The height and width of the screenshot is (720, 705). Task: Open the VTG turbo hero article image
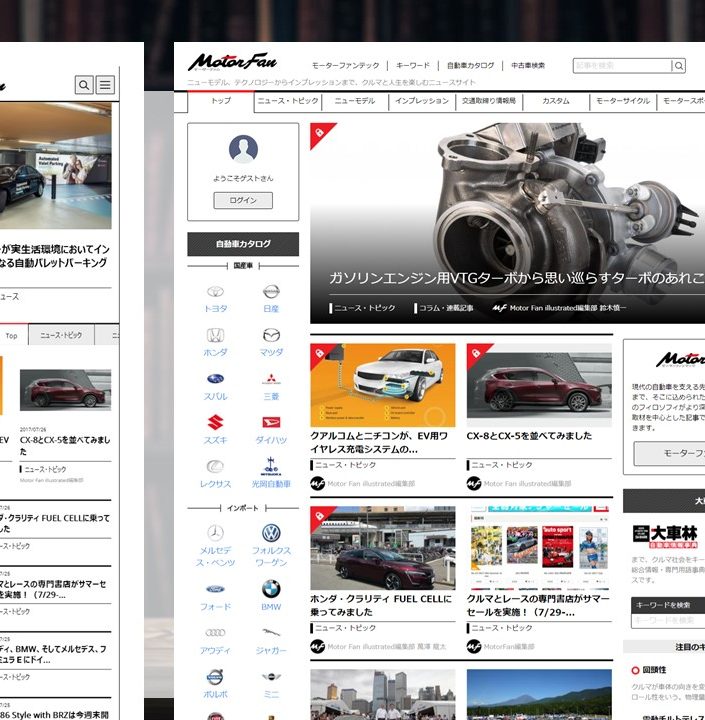pyautogui.click(x=508, y=223)
